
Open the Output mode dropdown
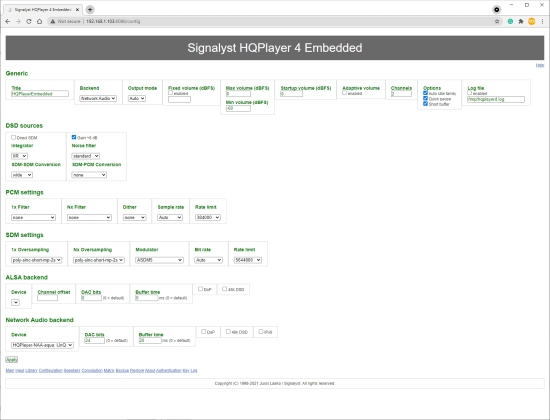137,99
